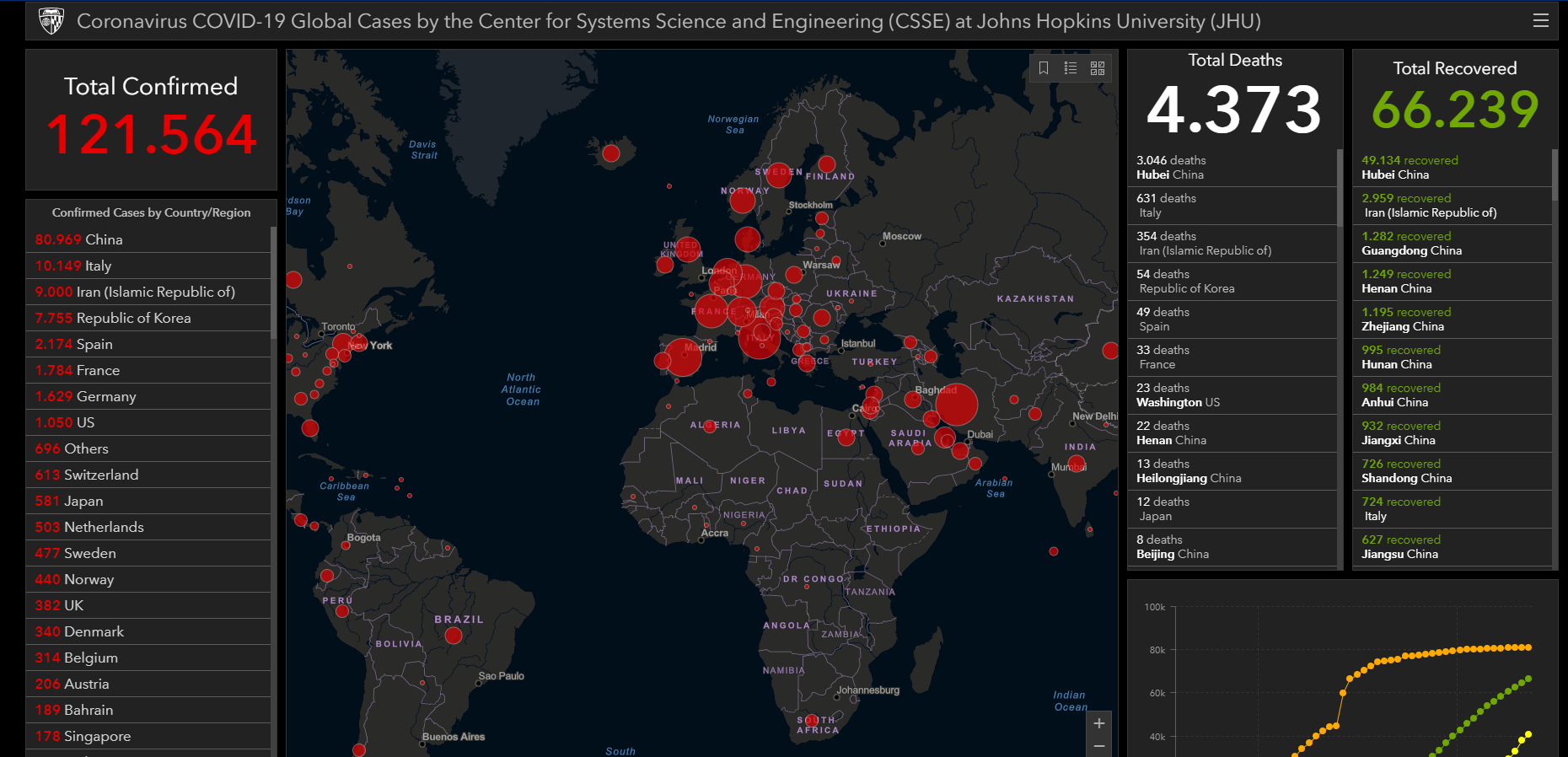Click 1.249 recovered Henan China entry
Image resolution: width=1568 pixels, height=757 pixels.
click(1452, 282)
